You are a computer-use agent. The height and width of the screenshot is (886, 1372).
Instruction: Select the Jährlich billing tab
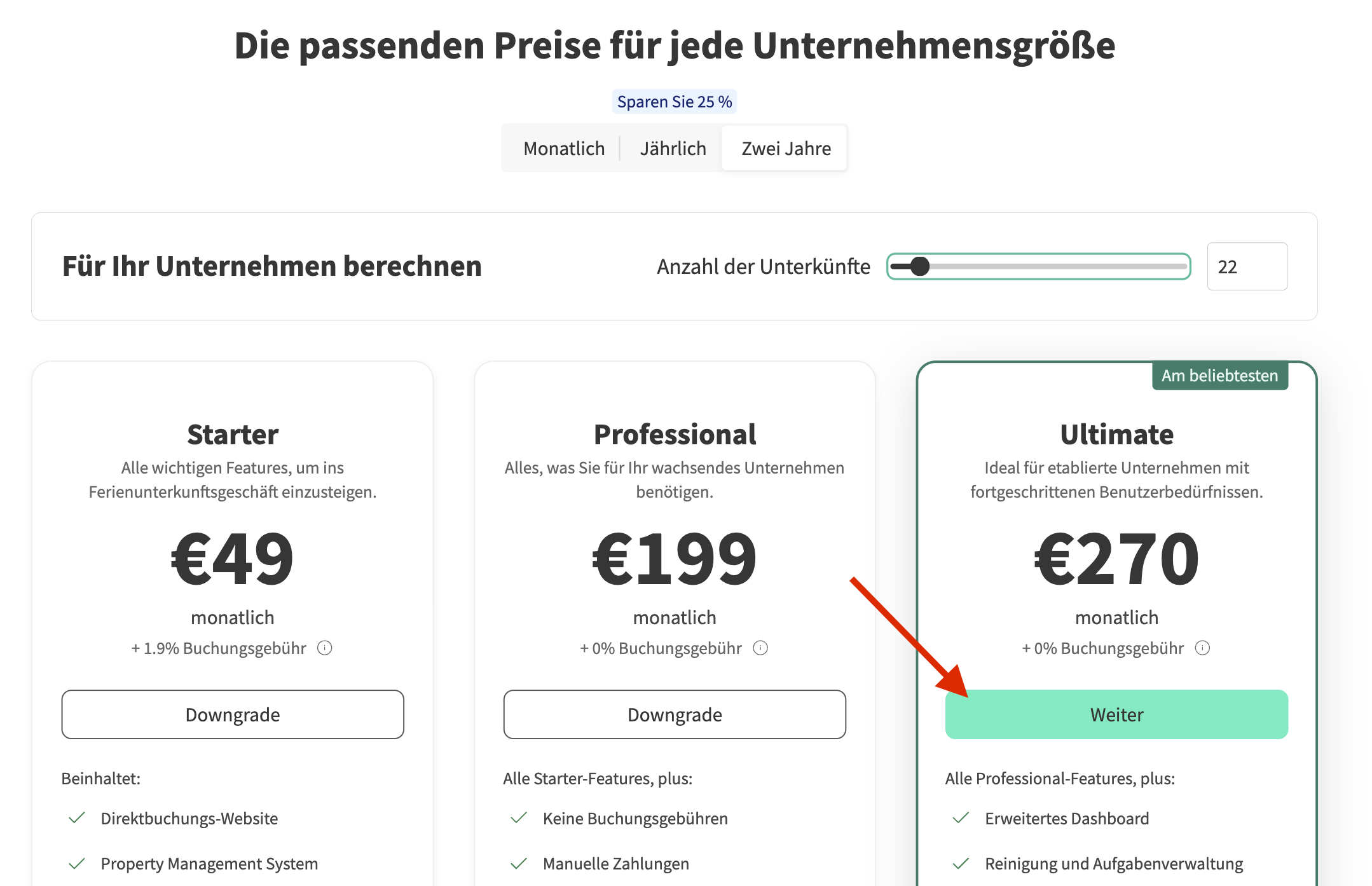(673, 148)
